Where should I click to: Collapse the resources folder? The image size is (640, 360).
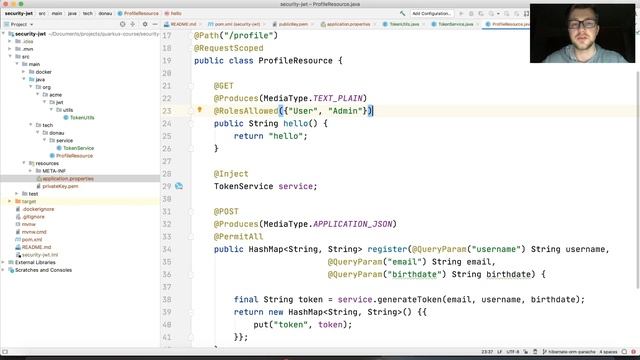pyautogui.click(x=24, y=163)
